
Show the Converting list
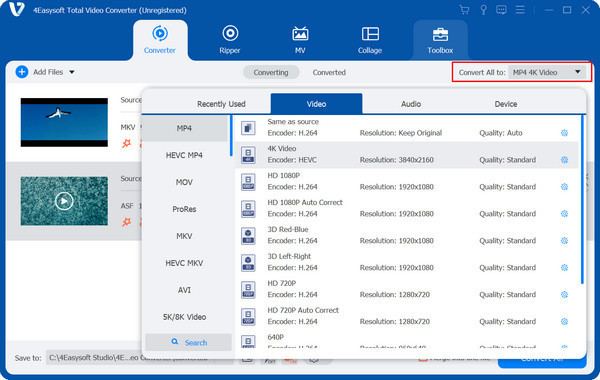pyautogui.click(x=271, y=72)
